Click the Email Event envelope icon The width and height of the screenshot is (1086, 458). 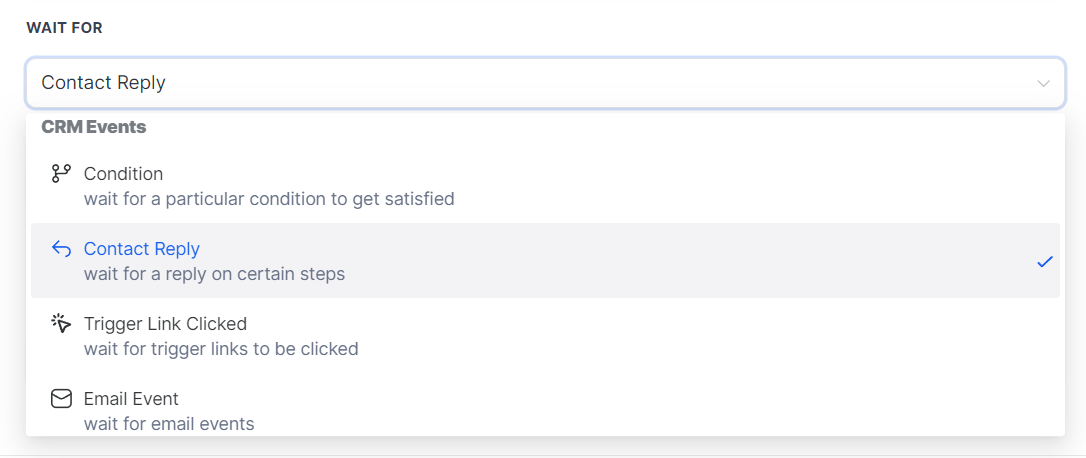(x=61, y=399)
